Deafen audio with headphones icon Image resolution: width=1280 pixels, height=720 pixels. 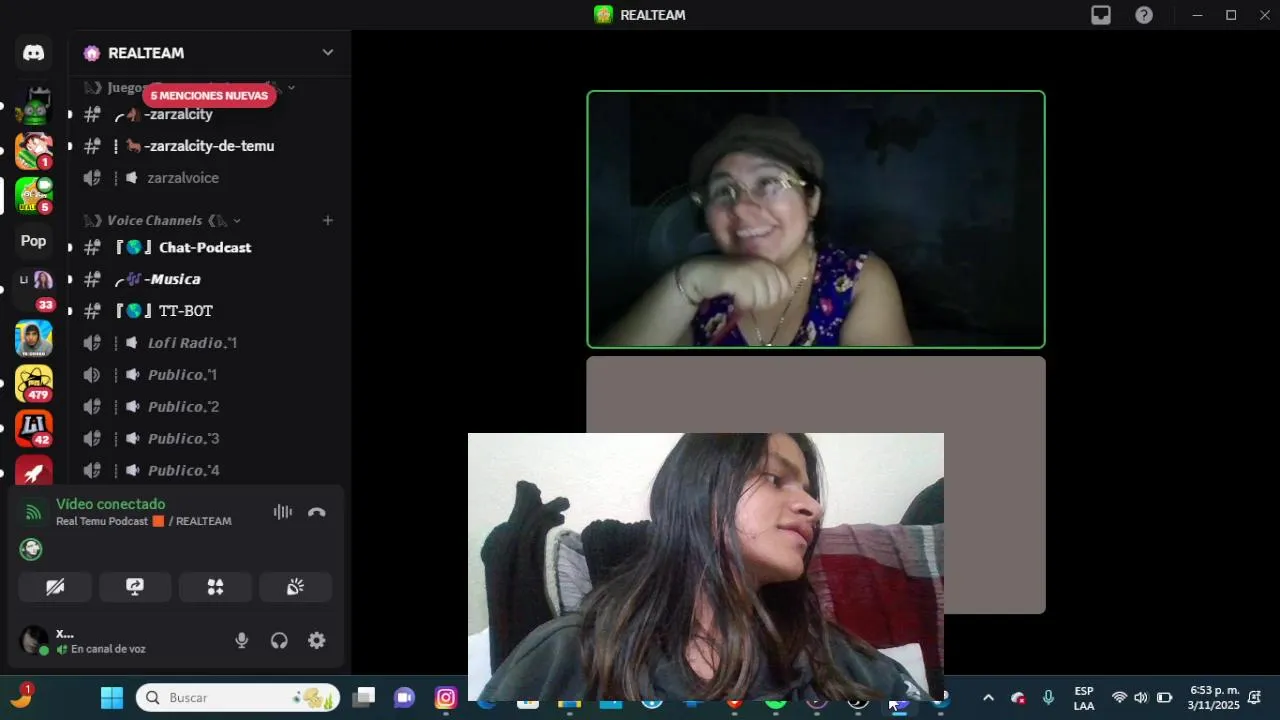[279, 641]
